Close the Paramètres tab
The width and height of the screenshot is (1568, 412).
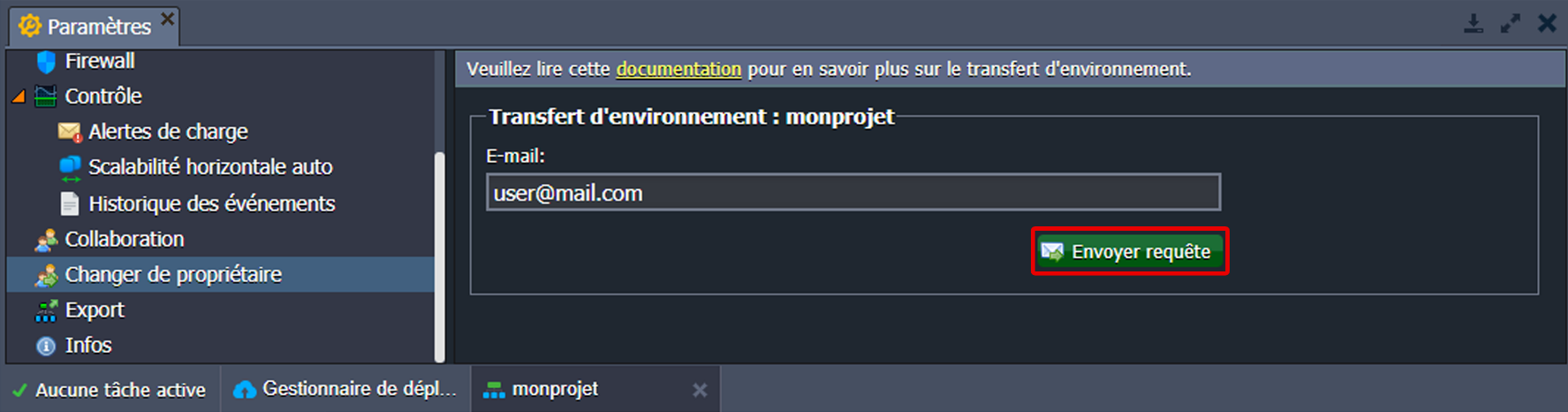(x=167, y=18)
